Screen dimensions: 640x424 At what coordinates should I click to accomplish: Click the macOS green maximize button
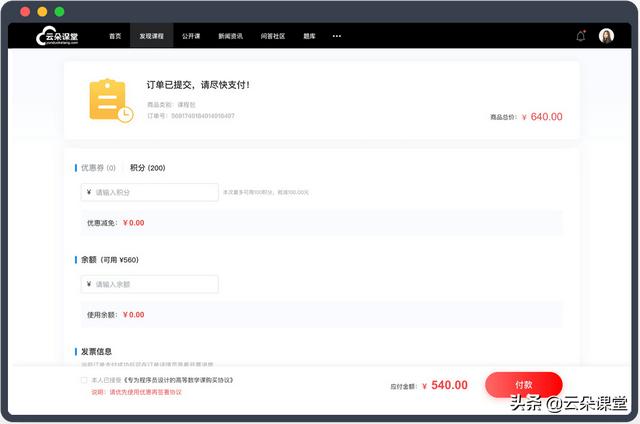point(60,11)
